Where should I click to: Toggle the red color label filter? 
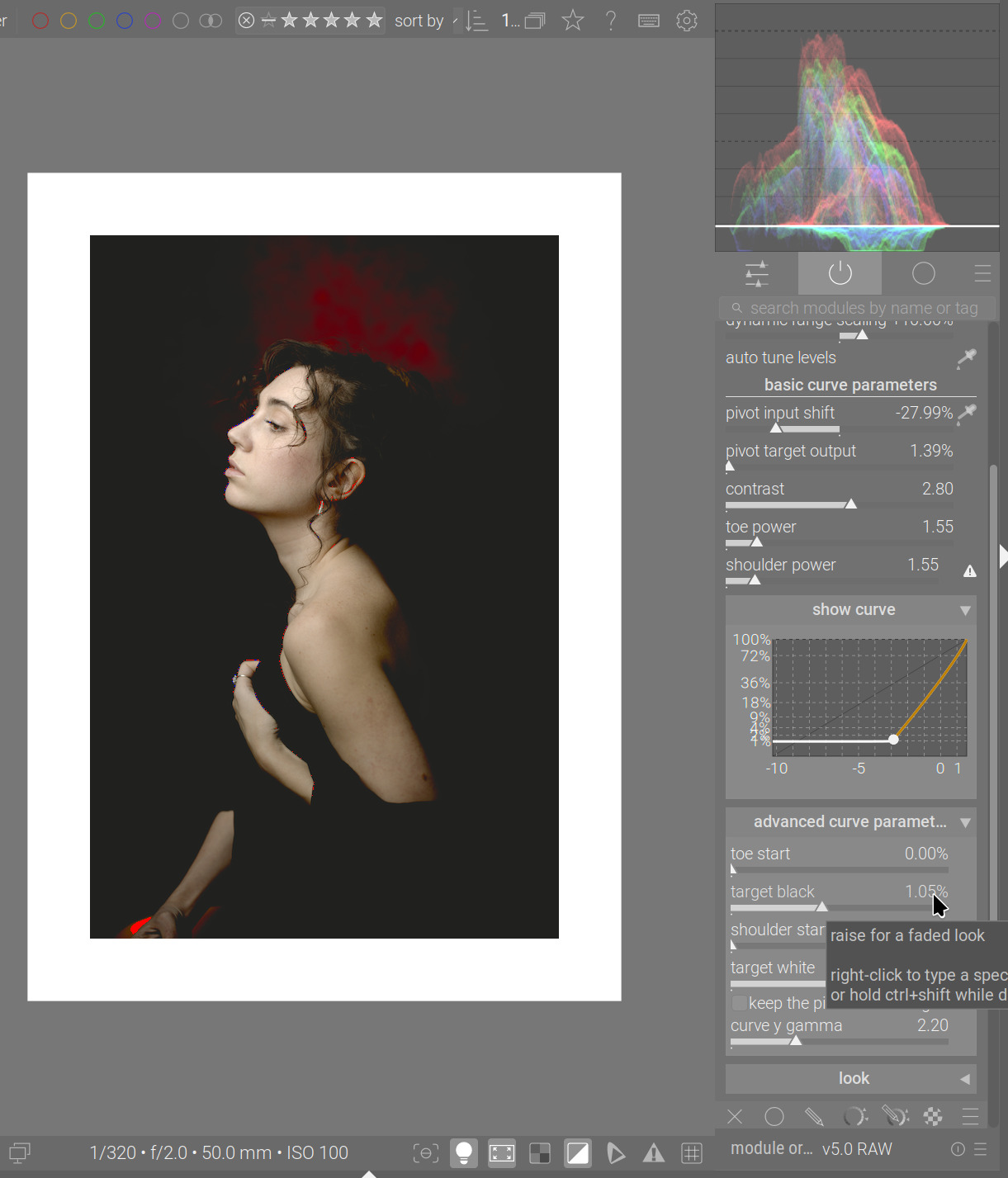point(40,21)
